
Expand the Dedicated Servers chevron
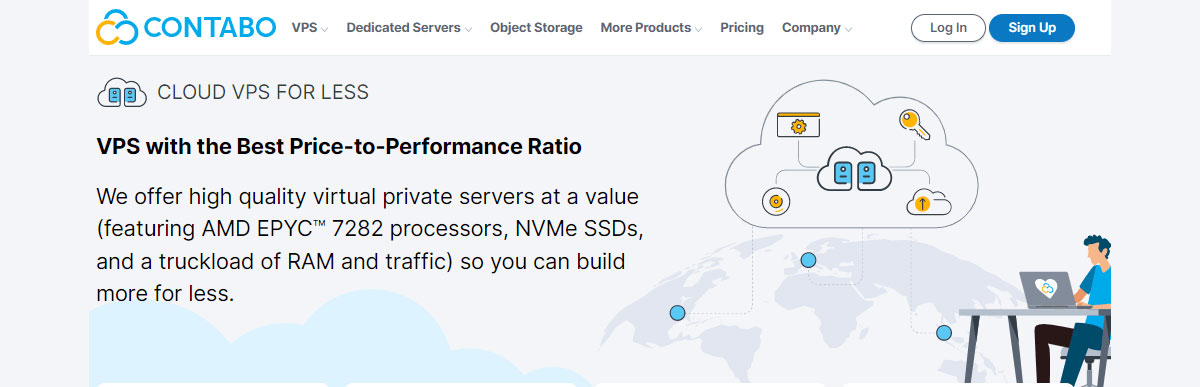[x=468, y=29]
